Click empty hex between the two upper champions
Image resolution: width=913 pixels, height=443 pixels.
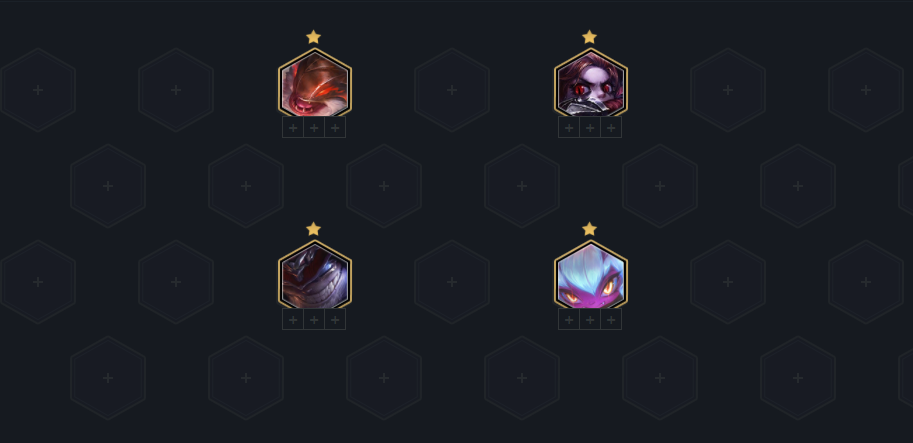coord(452,90)
